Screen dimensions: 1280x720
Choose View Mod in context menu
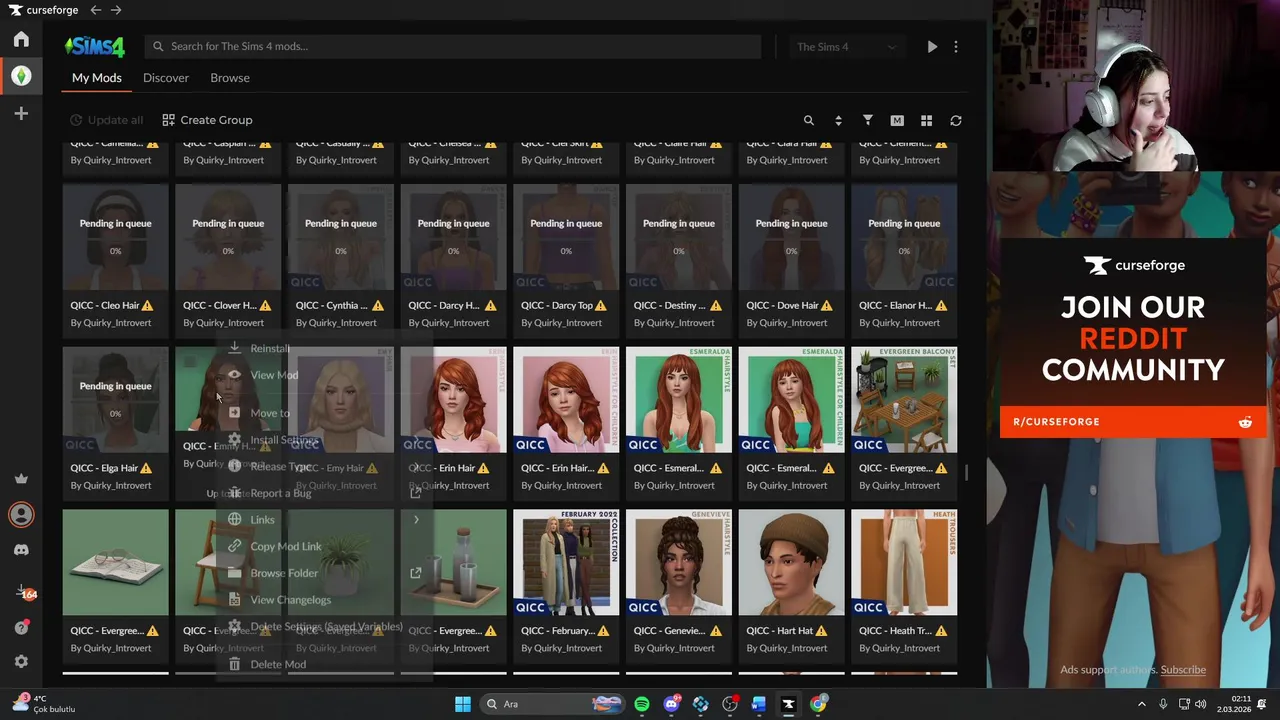(274, 375)
